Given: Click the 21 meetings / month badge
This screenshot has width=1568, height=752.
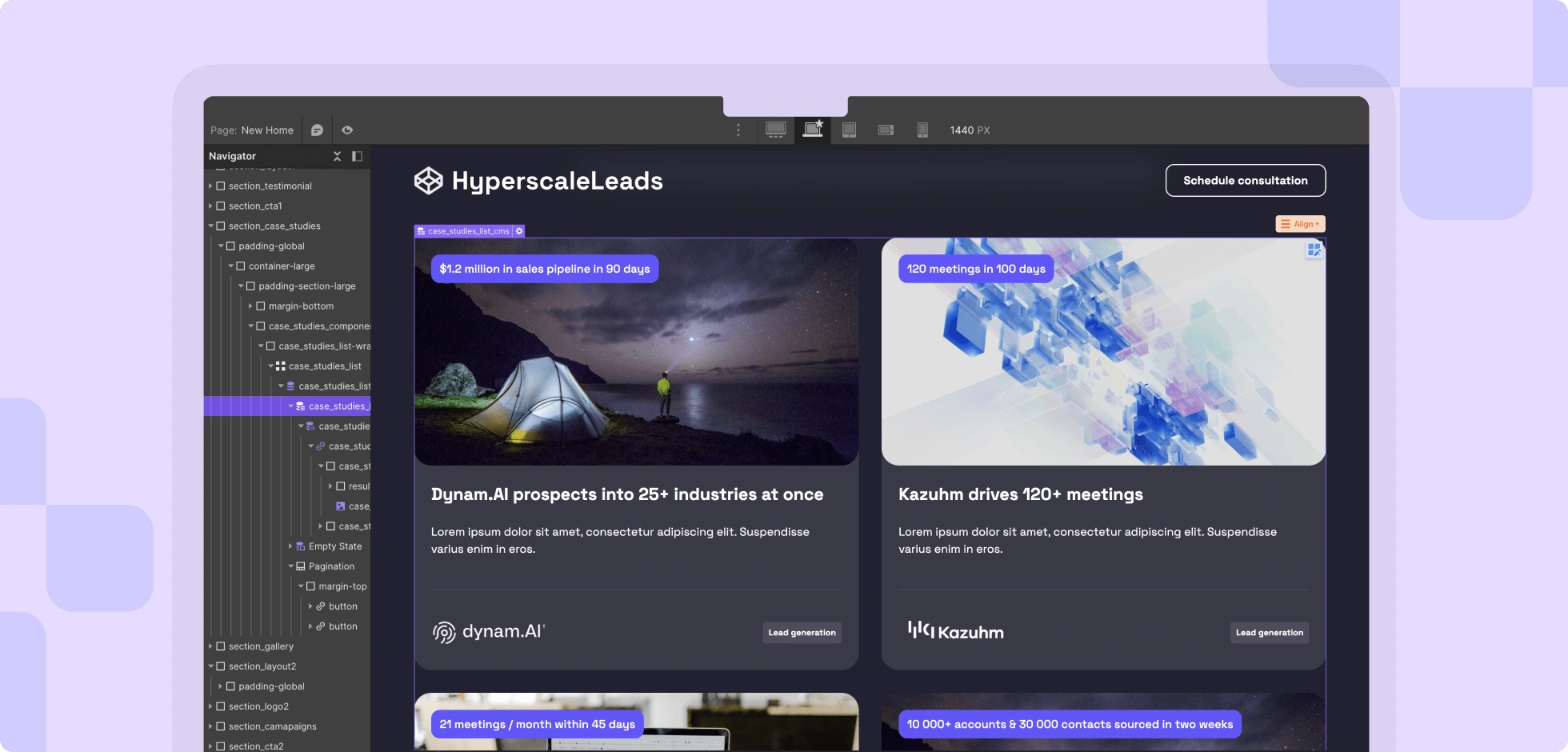Looking at the screenshot, I should click(x=537, y=724).
